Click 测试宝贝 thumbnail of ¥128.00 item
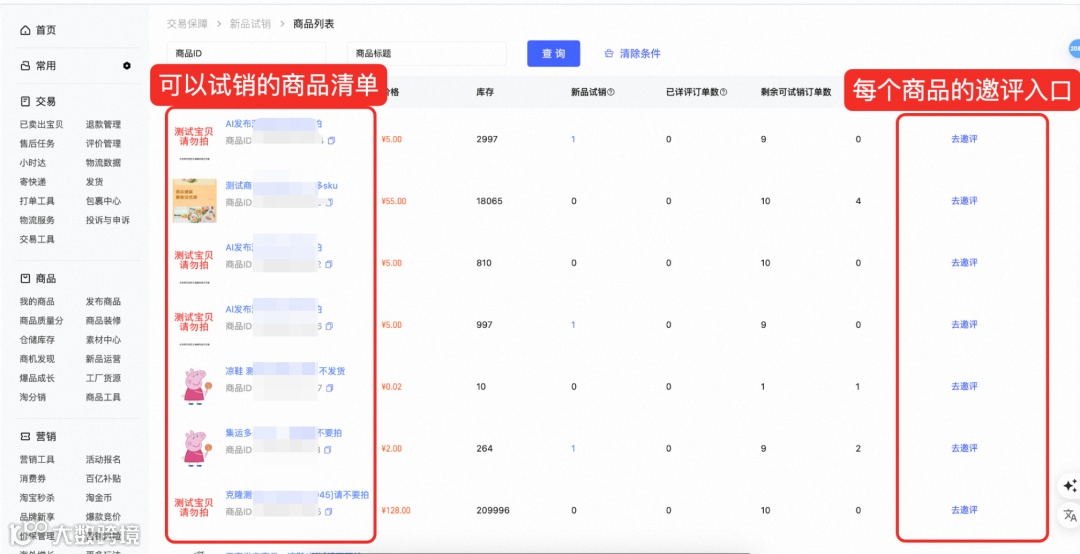Image resolution: width=1080 pixels, height=554 pixels. click(x=194, y=508)
